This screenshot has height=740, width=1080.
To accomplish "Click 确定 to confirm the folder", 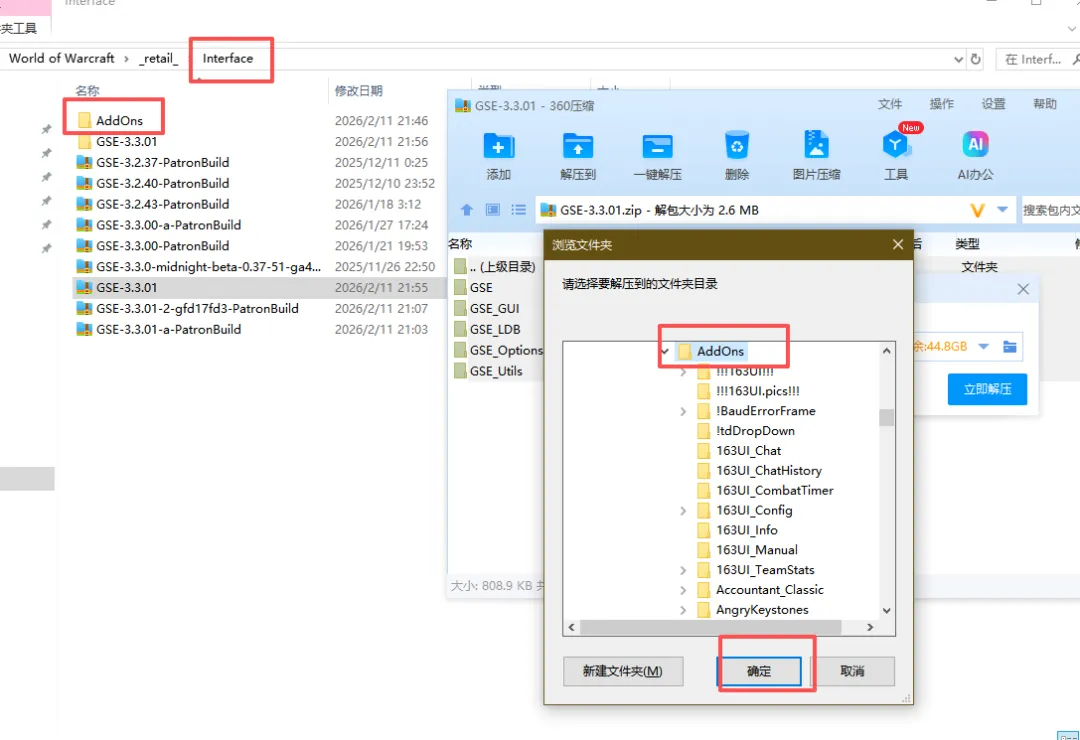I will pyautogui.click(x=759, y=671).
